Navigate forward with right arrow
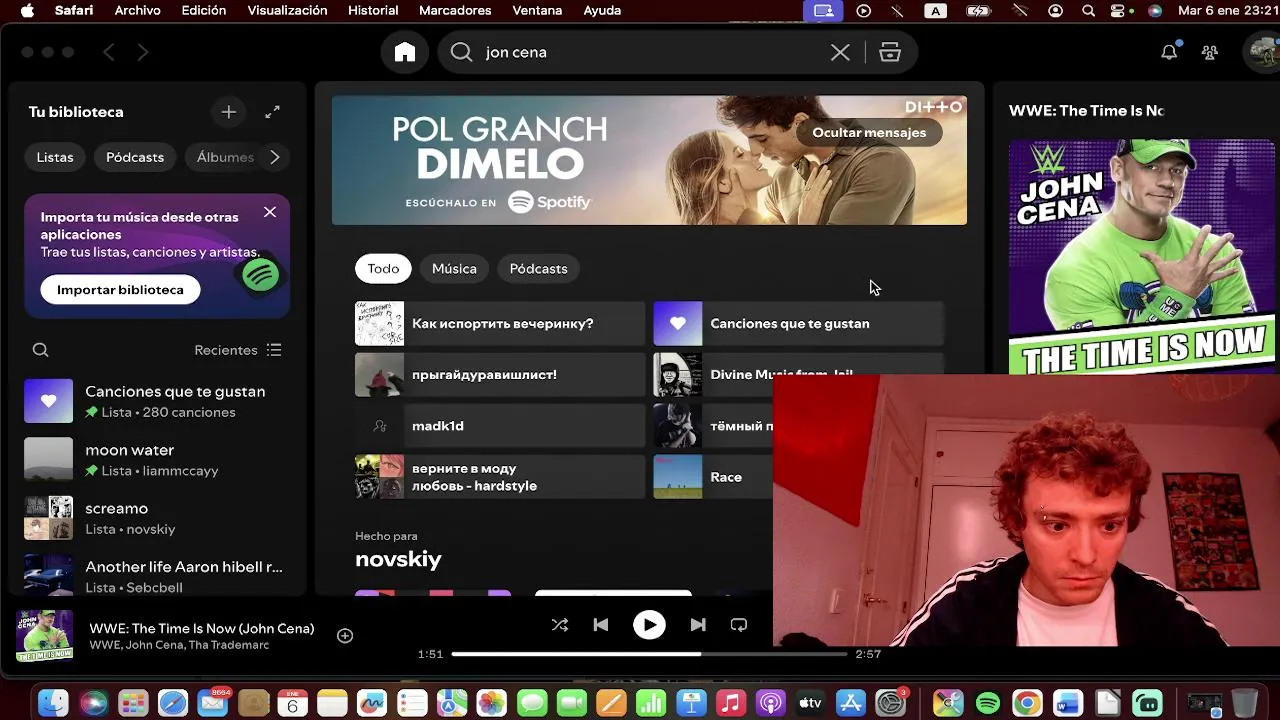Screen dimensions: 1280x720 click(x=143, y=52)
